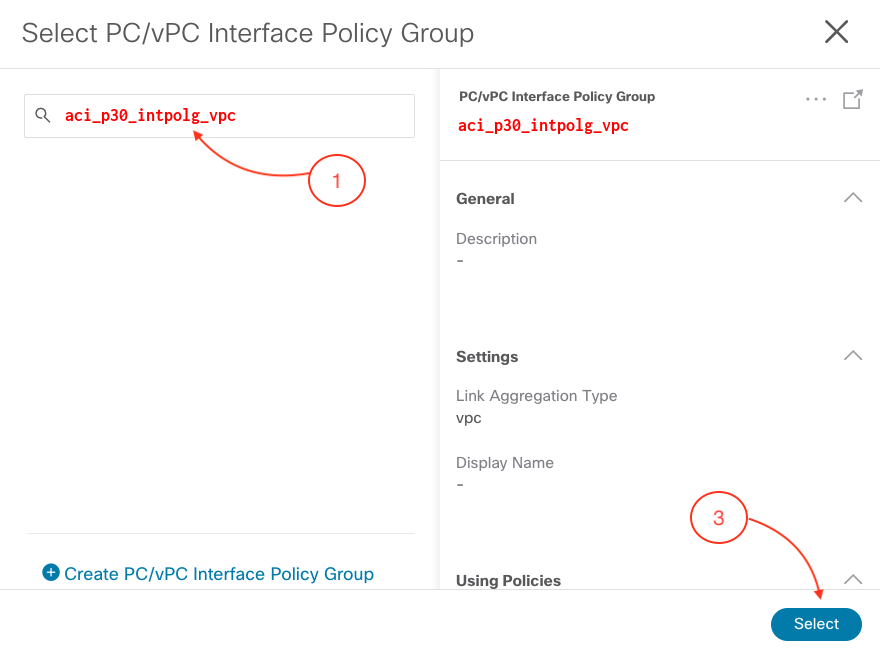The height and width of the screenshot is (659, 880).
Task: Click the magnifier search icon
Action: [x=43, y=115]
